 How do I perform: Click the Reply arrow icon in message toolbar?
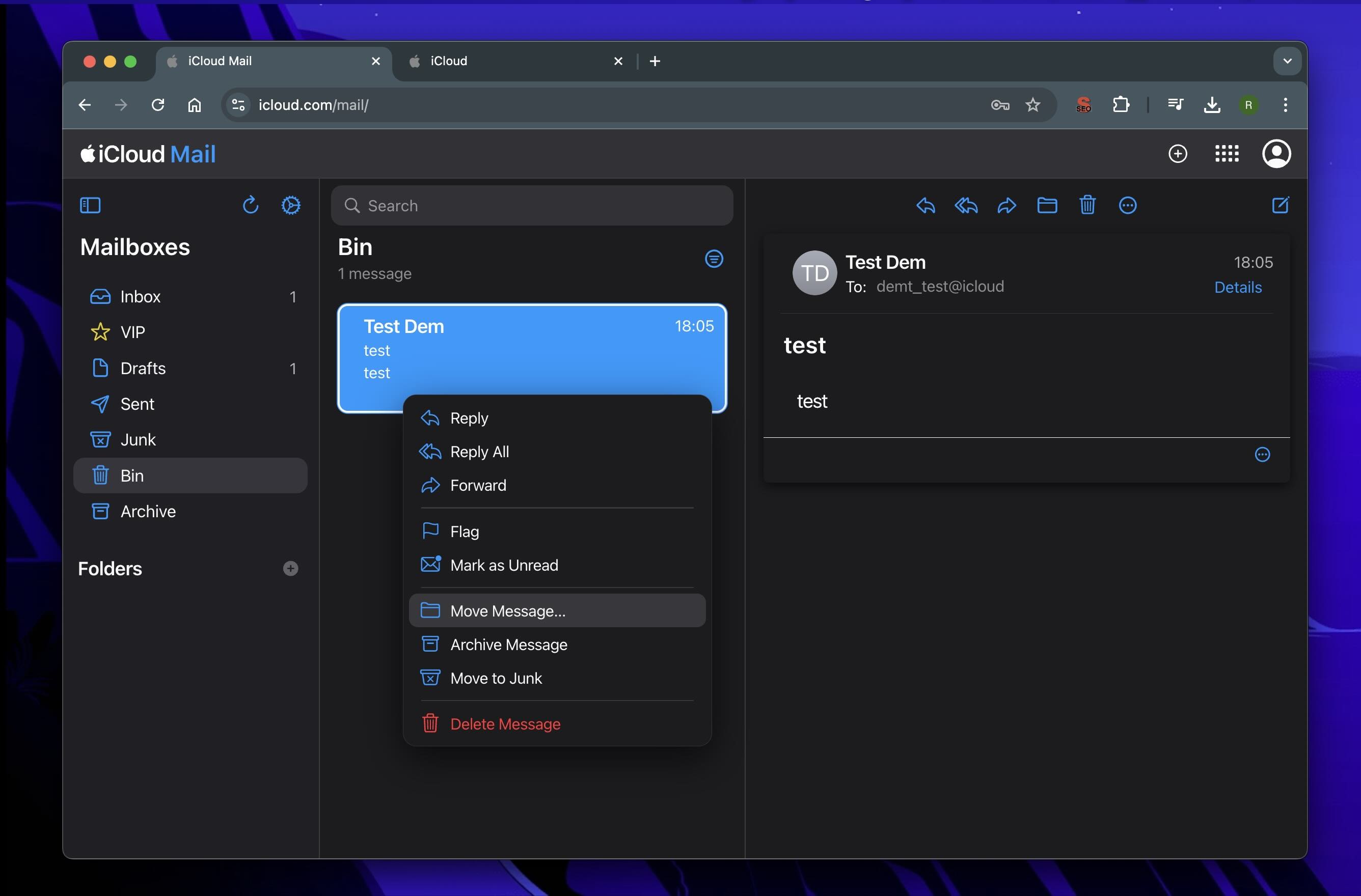point(926,205)
